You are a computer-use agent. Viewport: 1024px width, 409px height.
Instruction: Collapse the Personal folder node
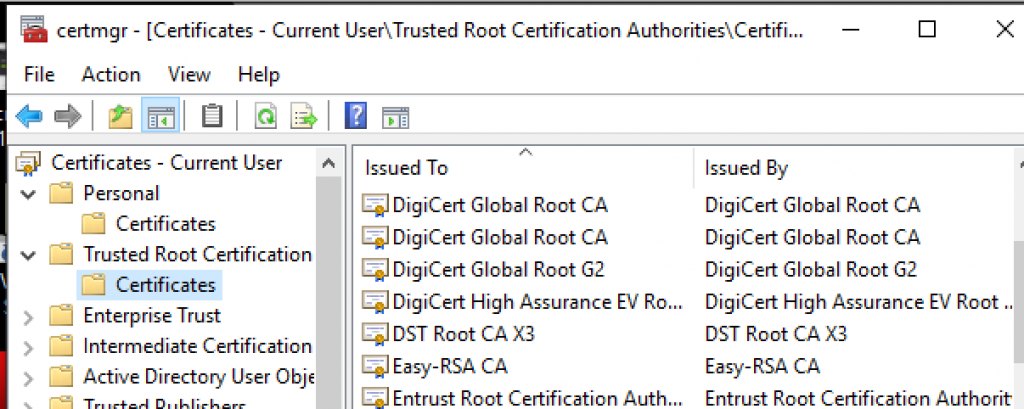point(29,193)
